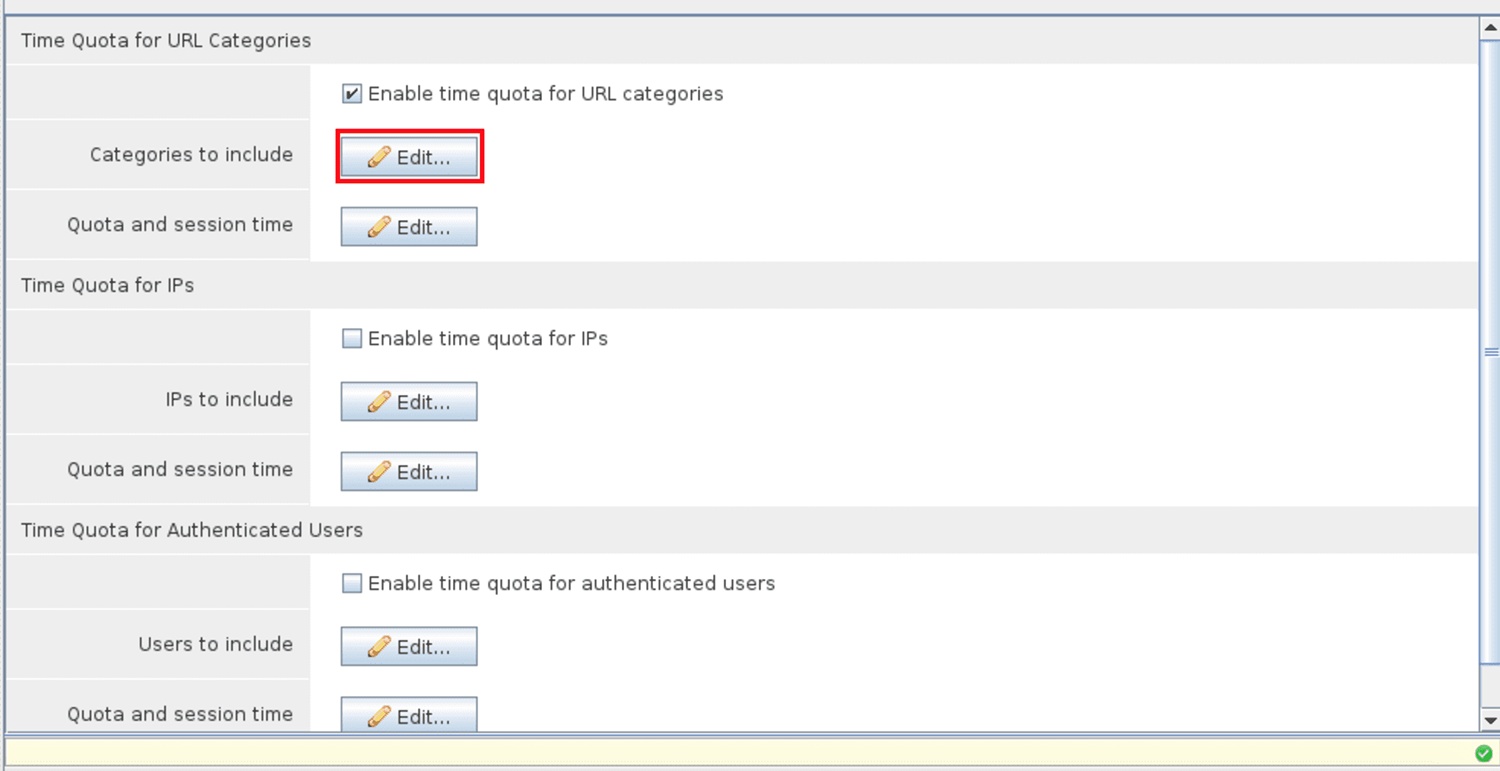The image size is (1500, 771).
Task: Enable time quota for IPs
Action: pos(352,339)
